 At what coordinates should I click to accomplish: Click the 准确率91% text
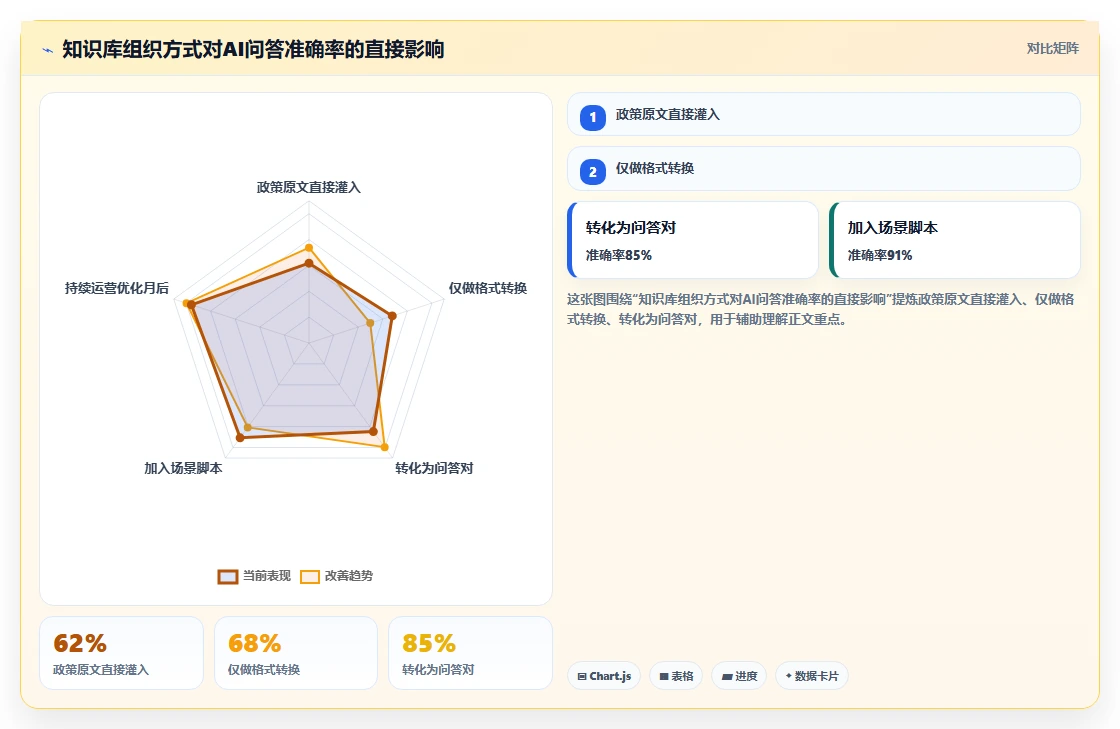click(880, 256)
